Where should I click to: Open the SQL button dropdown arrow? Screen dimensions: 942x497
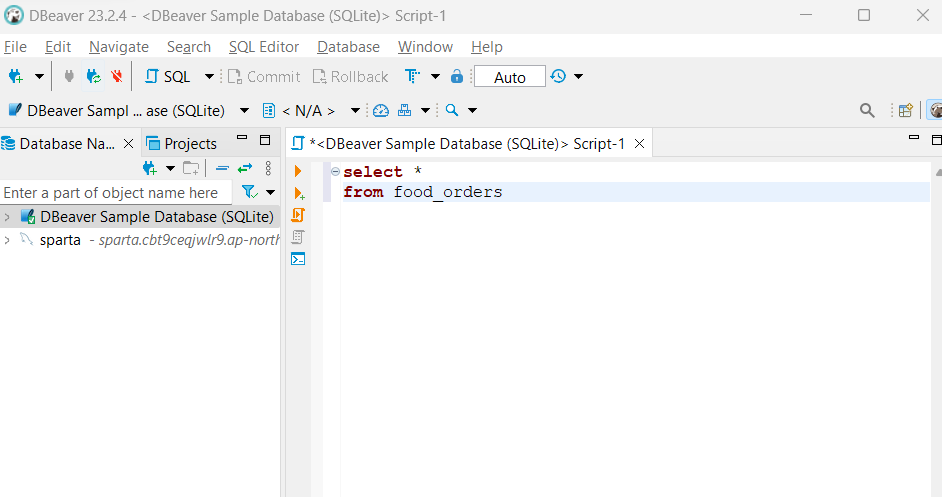click(209, 76)
